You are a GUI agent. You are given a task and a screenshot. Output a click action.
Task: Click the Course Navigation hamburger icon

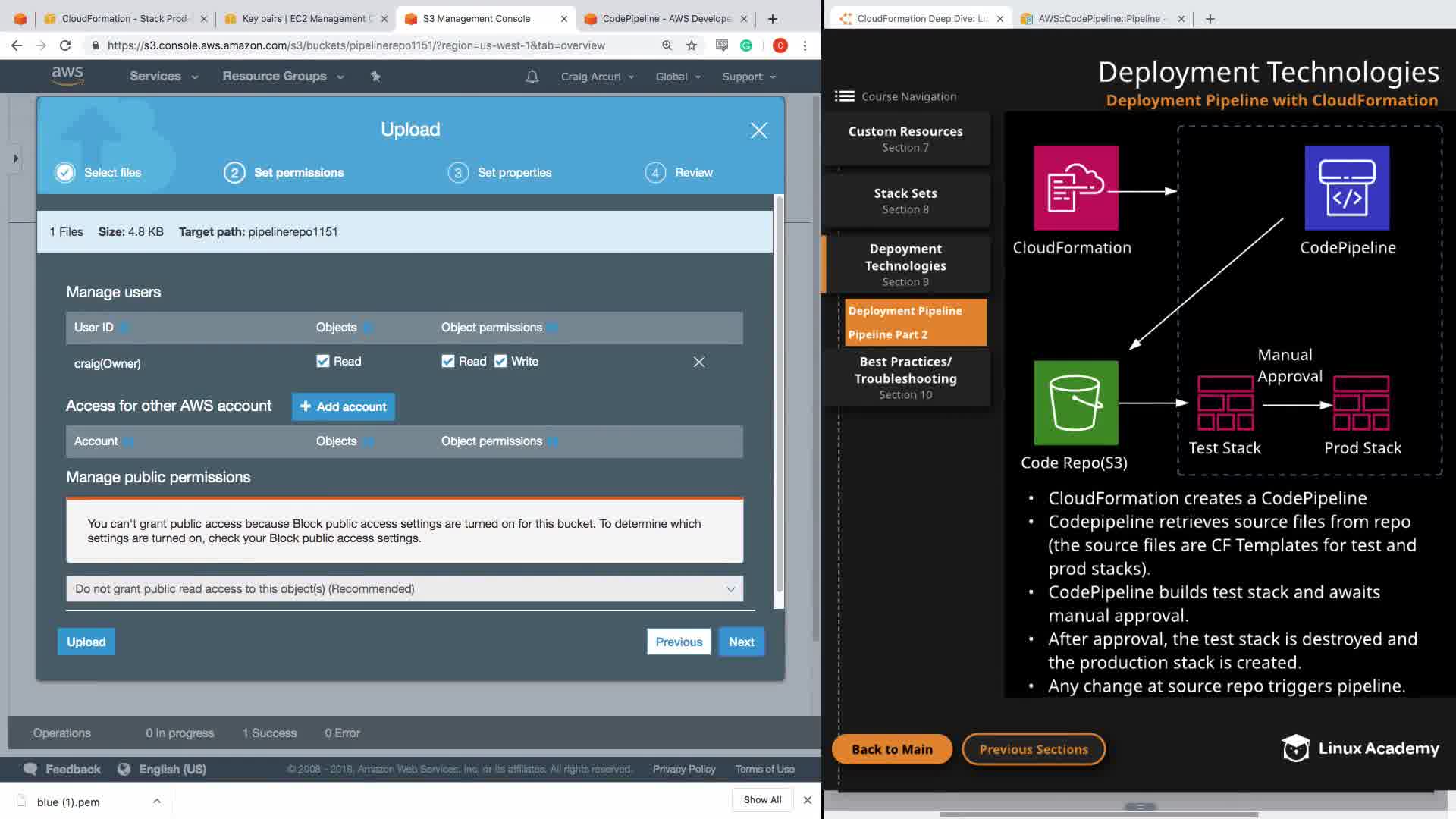pyautogui.click(x=843, y=96)
